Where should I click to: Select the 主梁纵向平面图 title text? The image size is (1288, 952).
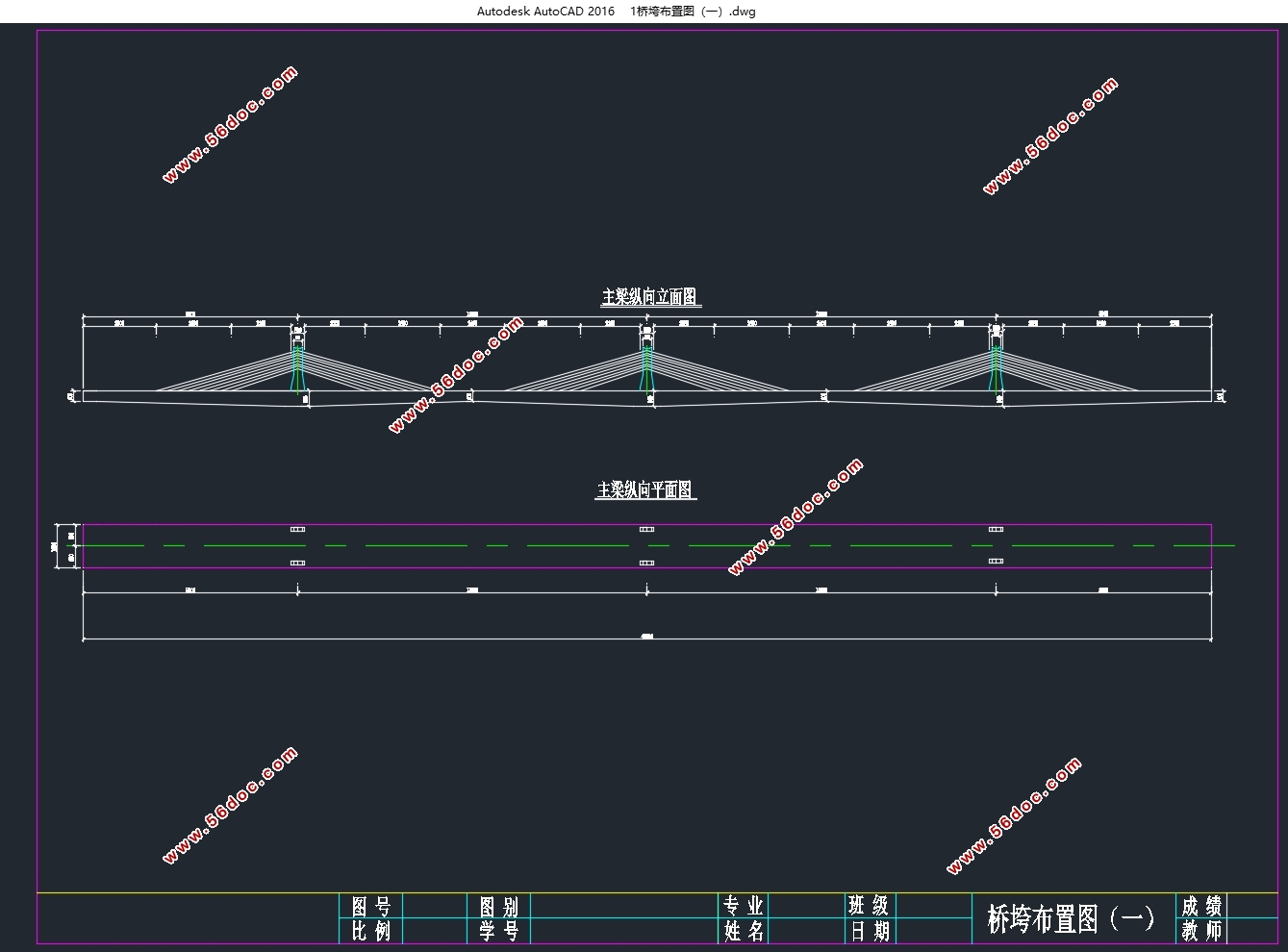click(644, 490)
